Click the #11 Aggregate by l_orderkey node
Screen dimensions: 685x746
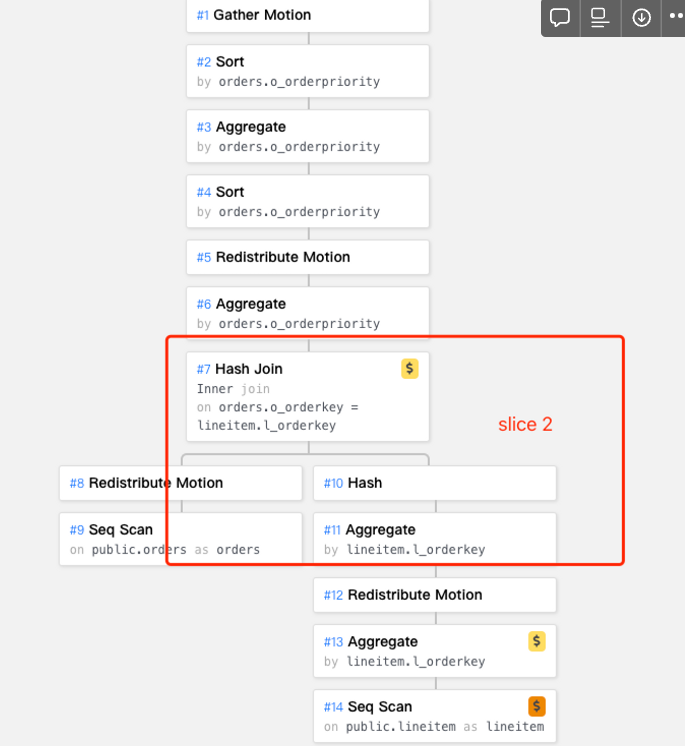tap(435, 539)
